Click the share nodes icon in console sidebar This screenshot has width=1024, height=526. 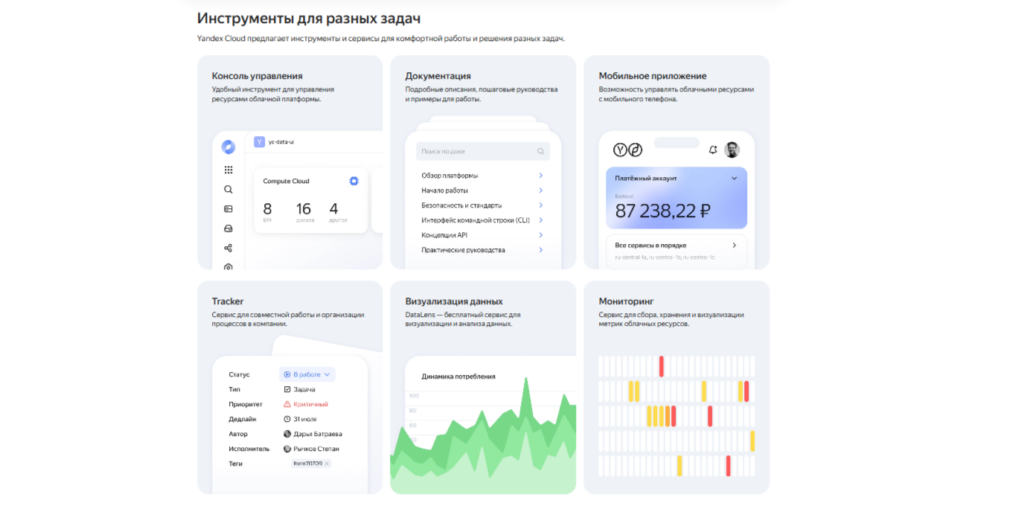[x=228, y=248]
